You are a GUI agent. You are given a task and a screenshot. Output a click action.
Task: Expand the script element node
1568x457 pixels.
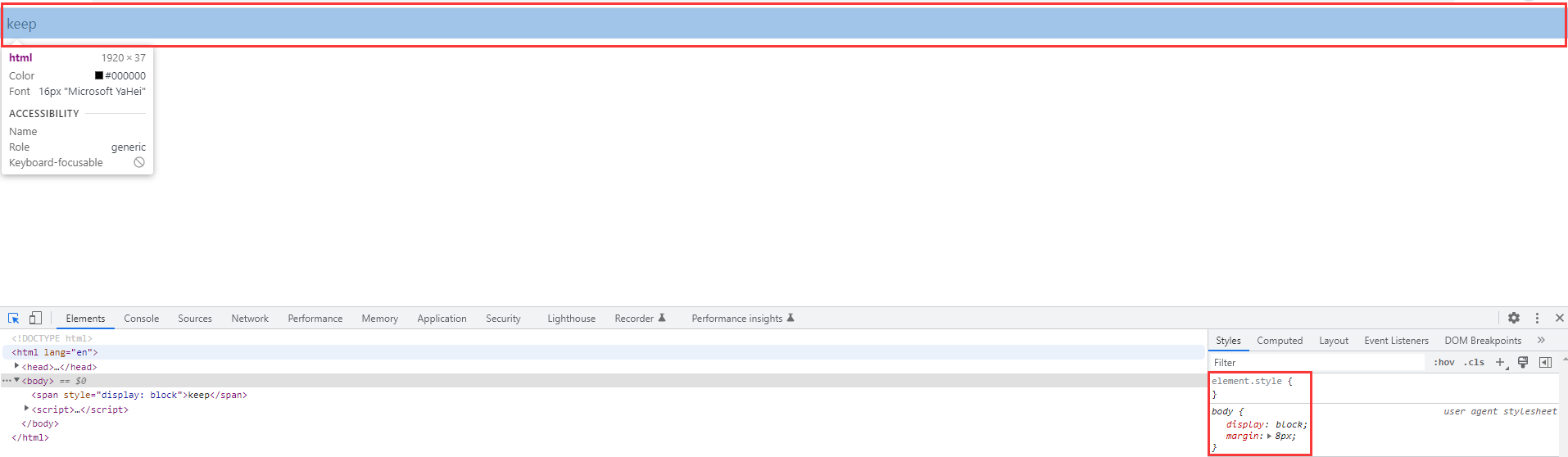pyautogui.click(x=27, y=409)
